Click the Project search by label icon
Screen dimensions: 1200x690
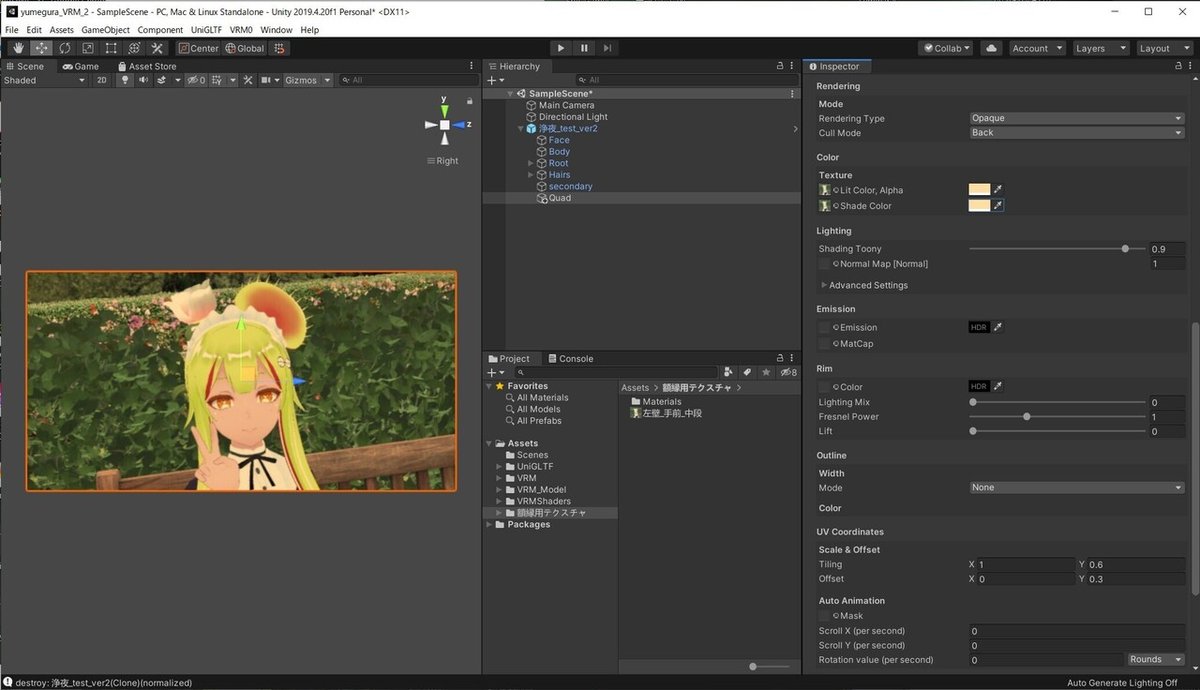[748, 372]
